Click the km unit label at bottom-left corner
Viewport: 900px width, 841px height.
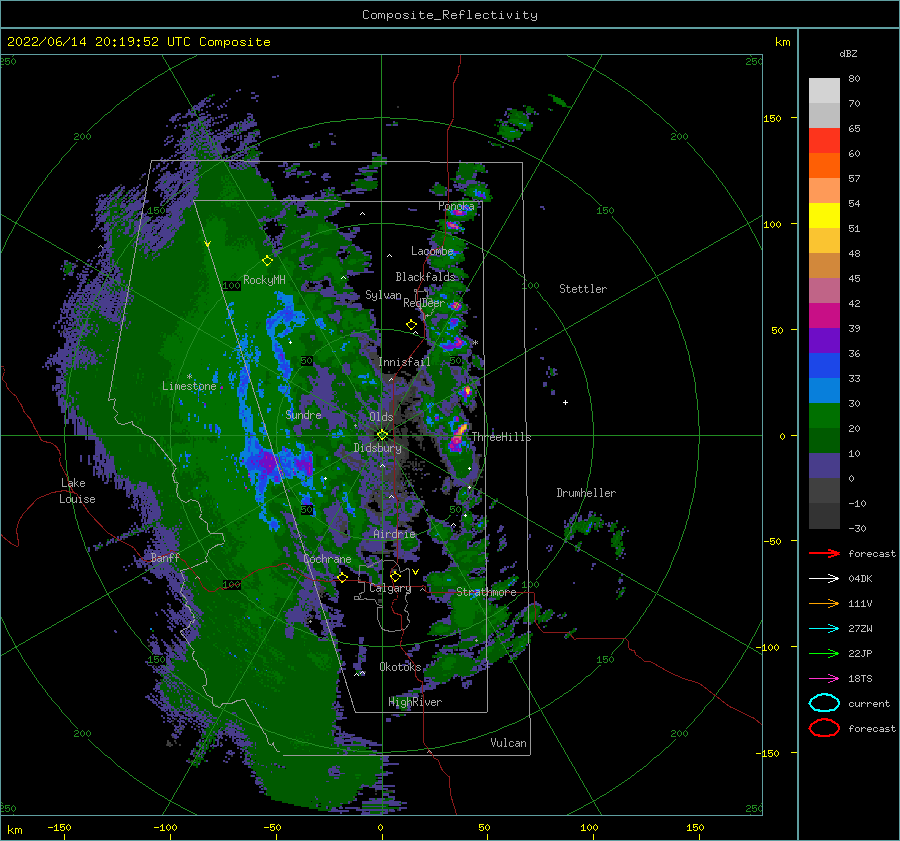[15, 830]
